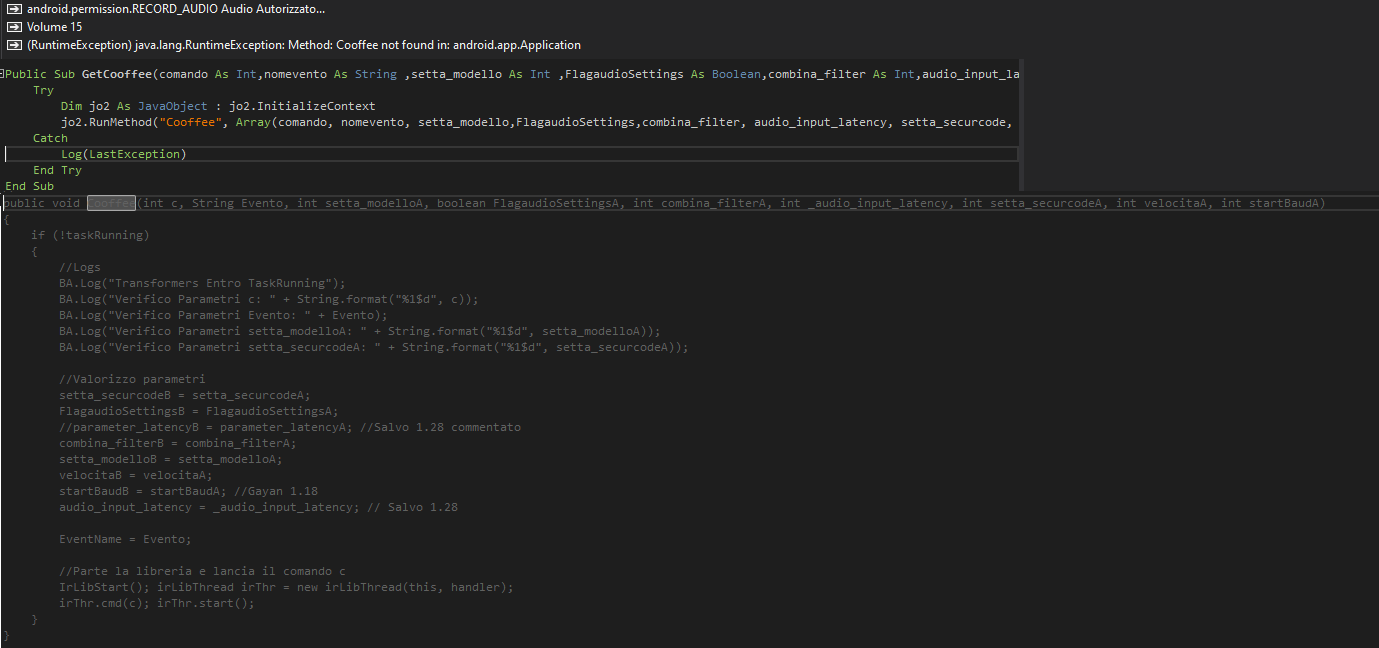This screenshot has height=648, width=1379.
Task: Click 'FlagaudioSettingsB = FlagaudioSettingsA;' line
Action: pyautogui.click(x=199, y=411)
